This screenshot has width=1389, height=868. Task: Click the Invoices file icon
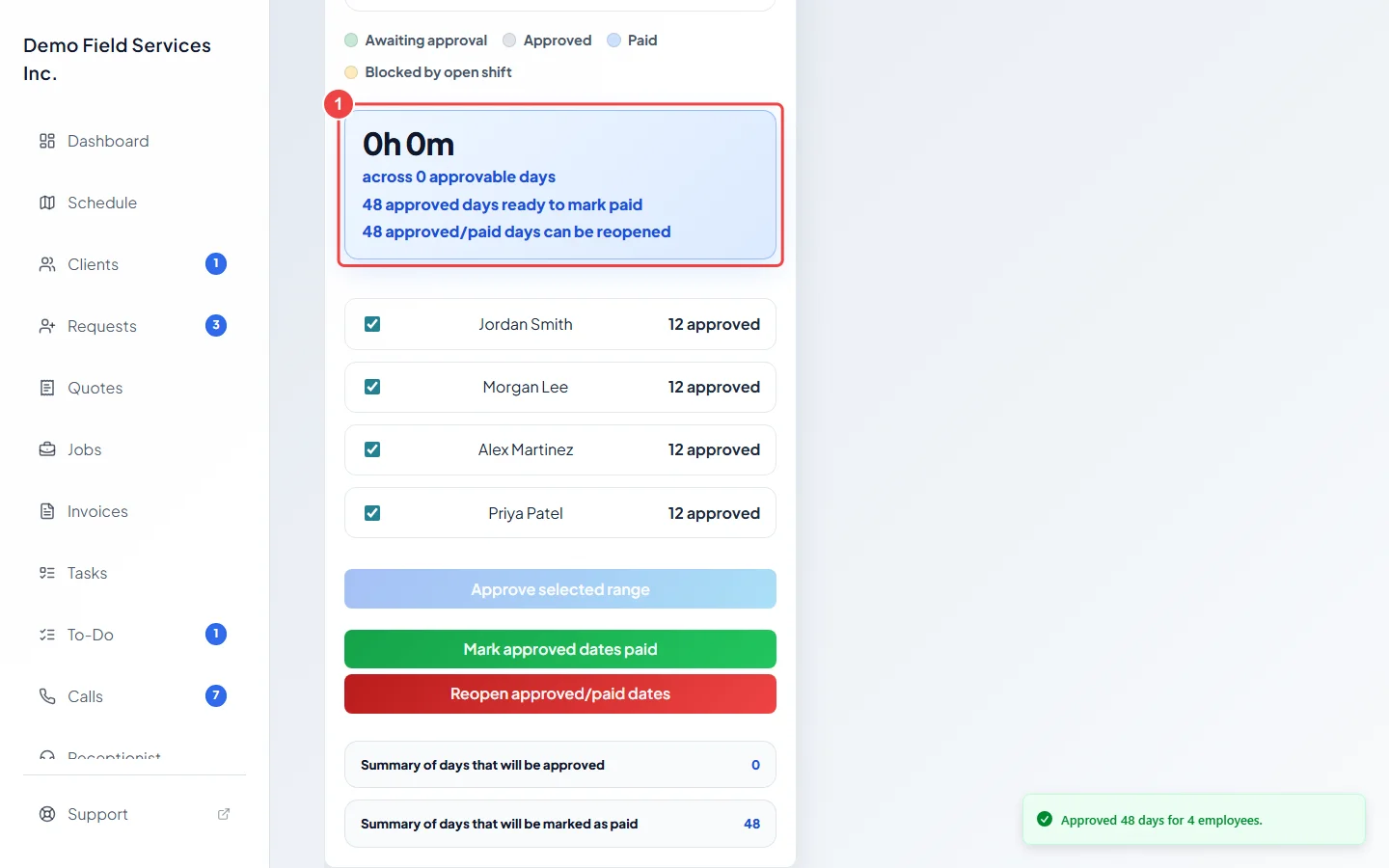(x=46, y=511)
